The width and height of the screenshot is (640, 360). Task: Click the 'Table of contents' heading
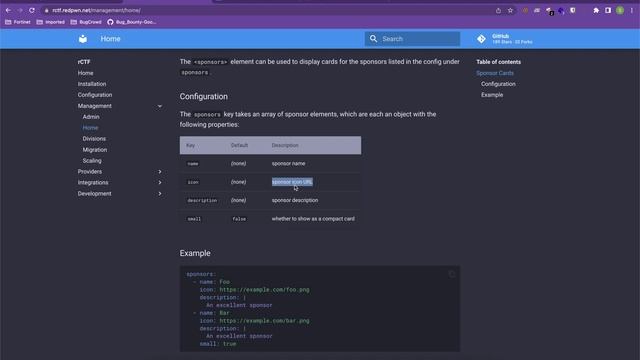coord(498,62)
